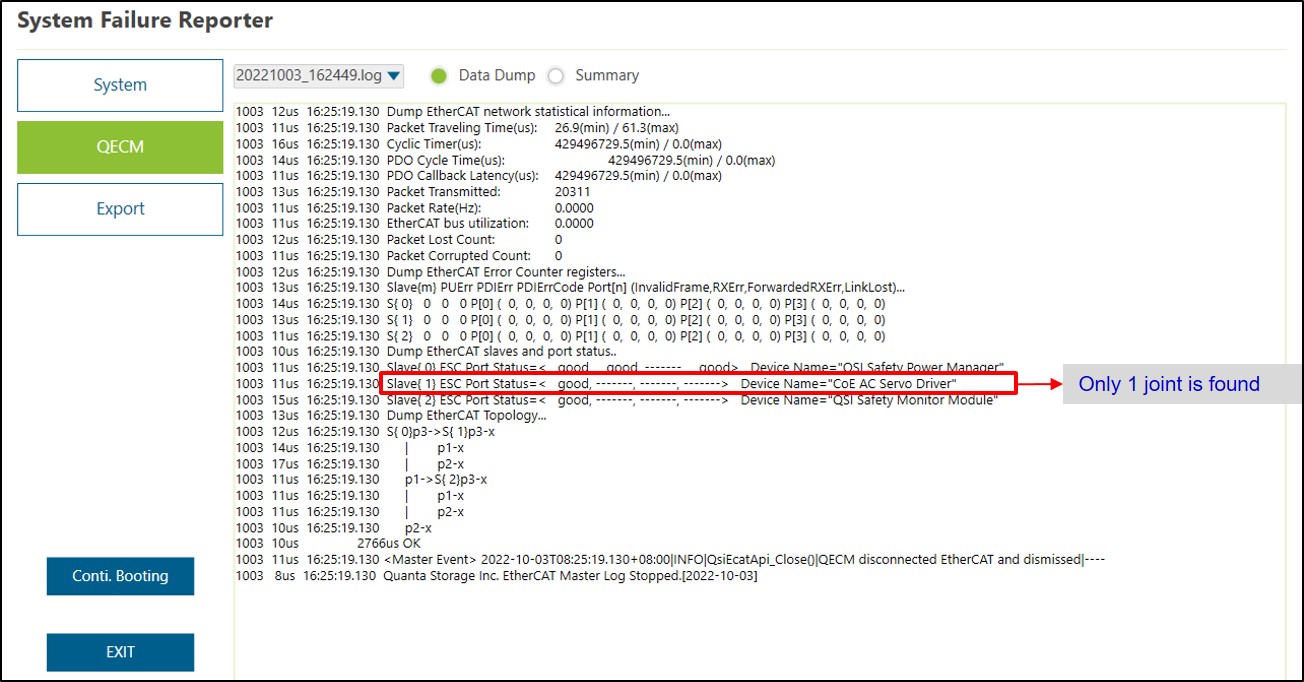This screenshot has width=1304, height=682.
Task: Select the Dump EtherCAT Topology log line
Action: (467, 416)
